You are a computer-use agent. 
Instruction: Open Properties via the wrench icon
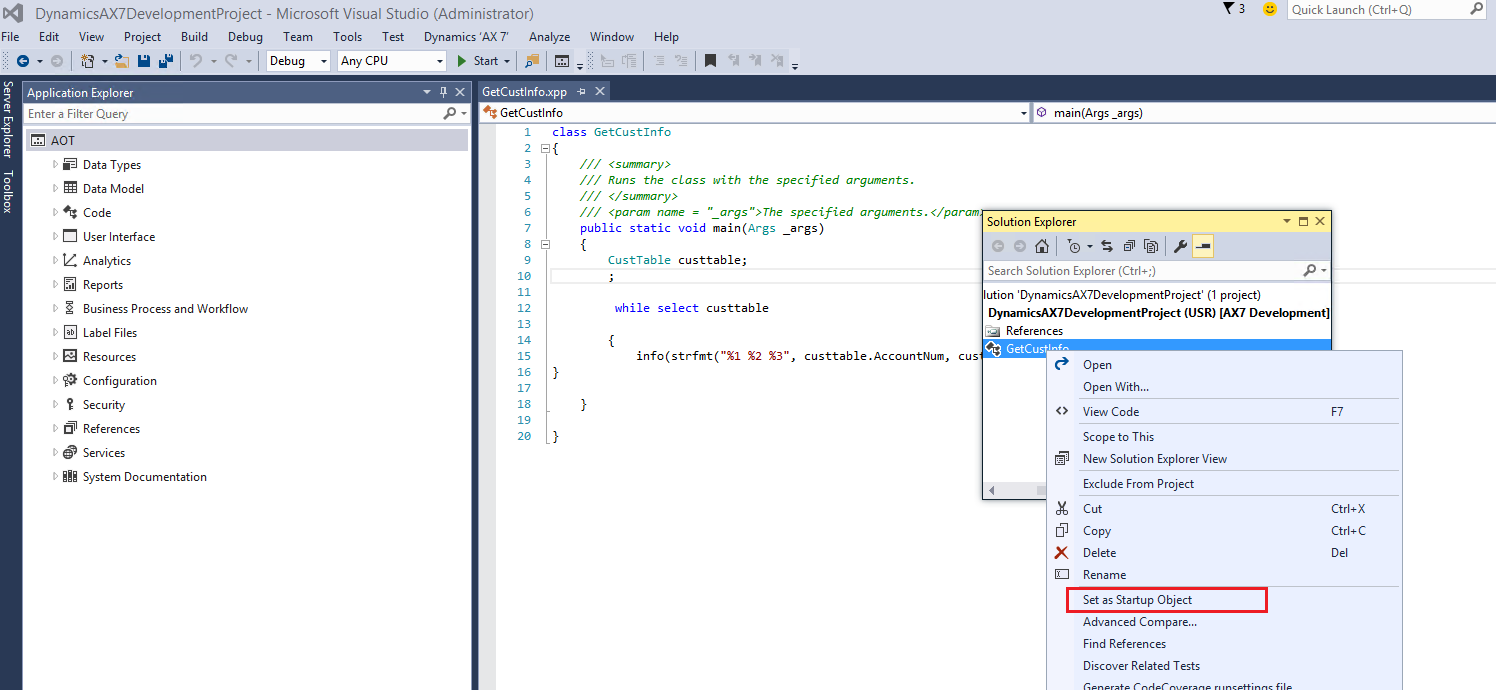click(x=1181, y=246)
